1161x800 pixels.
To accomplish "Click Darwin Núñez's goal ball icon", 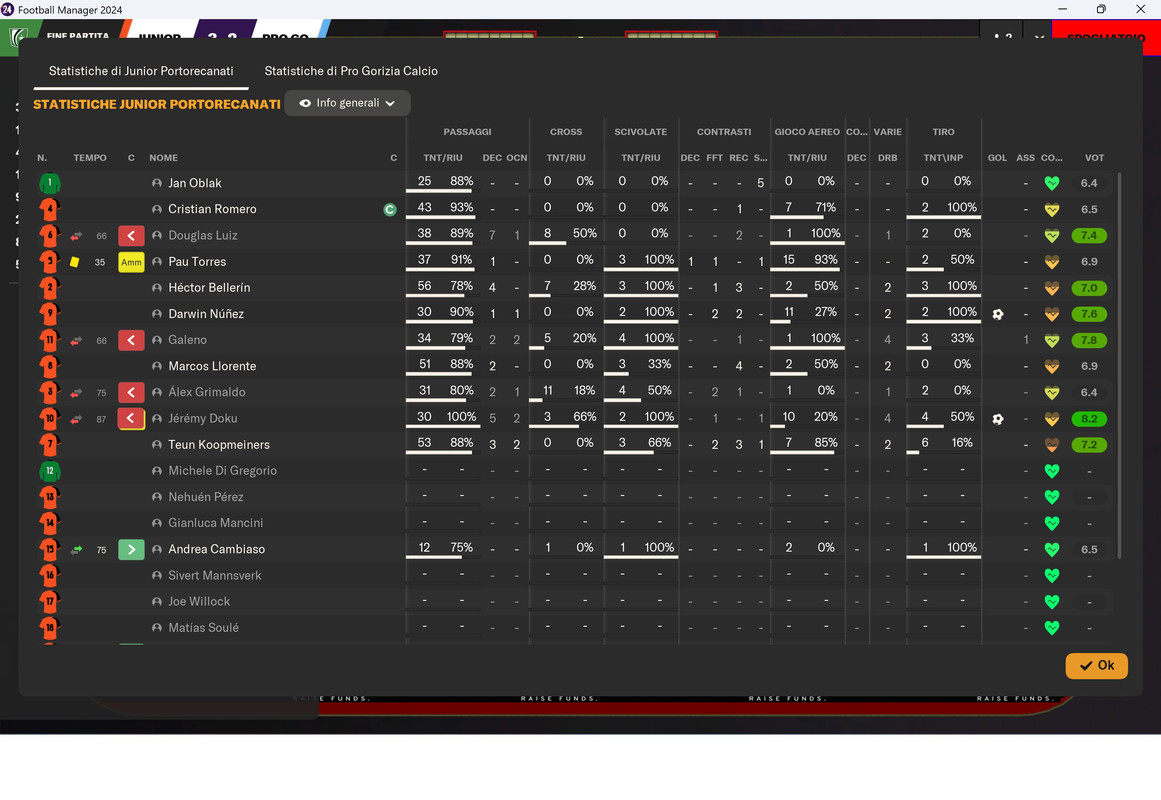I will 997,314.
